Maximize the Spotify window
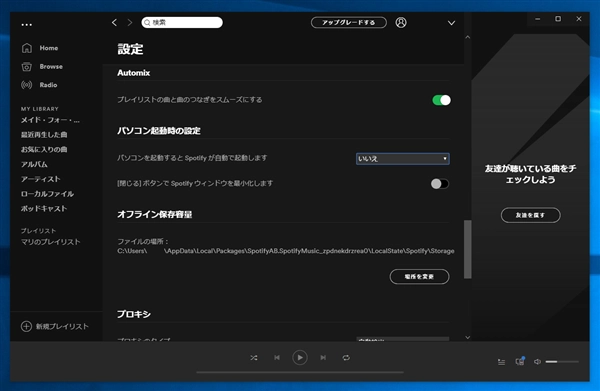 coord(558,19)
